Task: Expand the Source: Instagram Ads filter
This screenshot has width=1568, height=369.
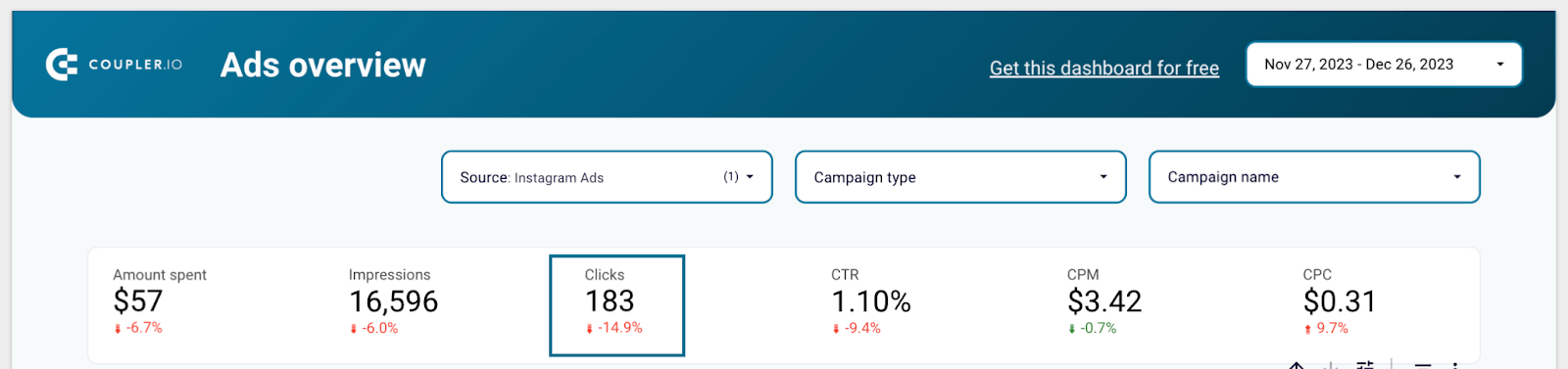Action: click(607, 177)
